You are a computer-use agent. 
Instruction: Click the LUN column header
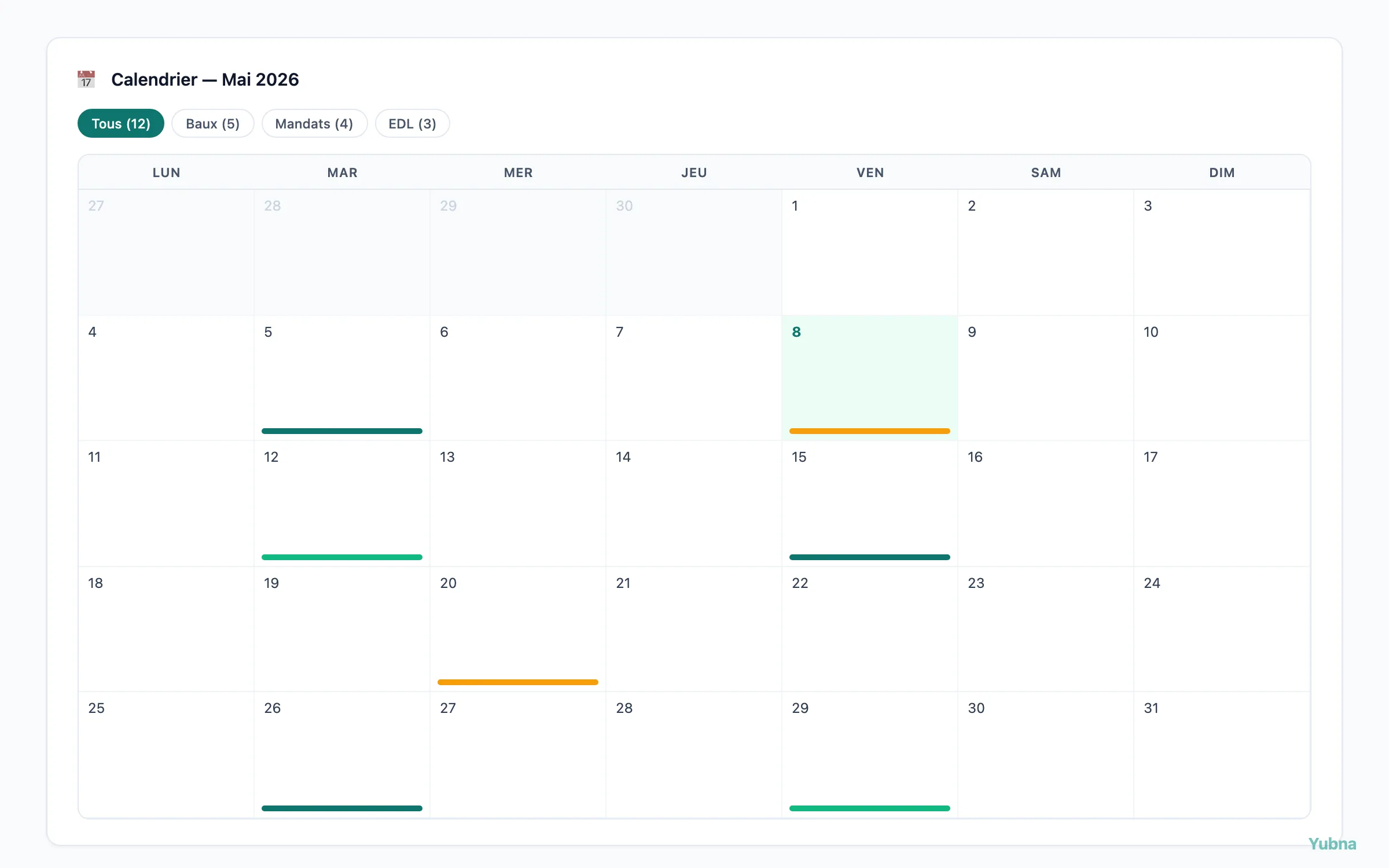[x=166, y=172]
